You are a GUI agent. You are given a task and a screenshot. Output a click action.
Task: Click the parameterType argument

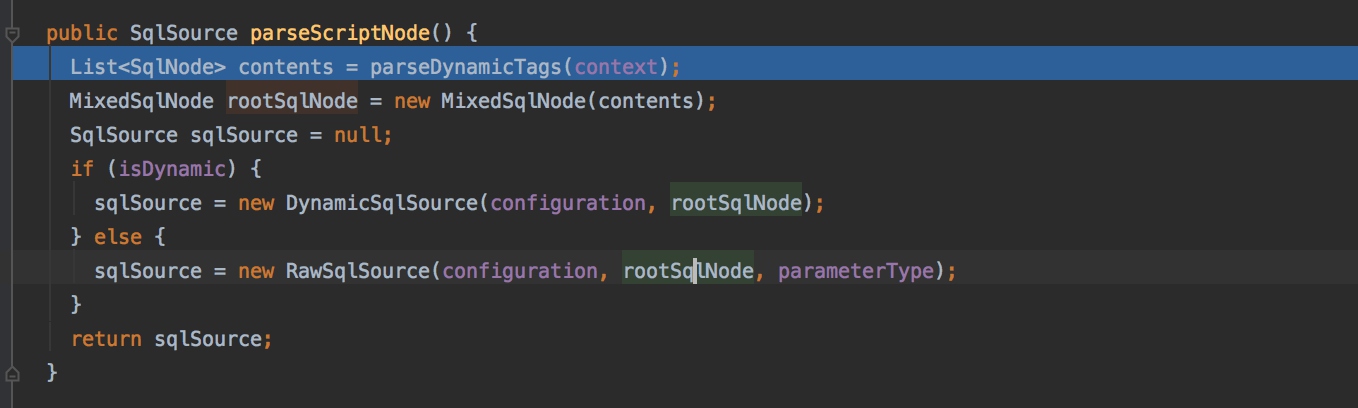[856, 271]
